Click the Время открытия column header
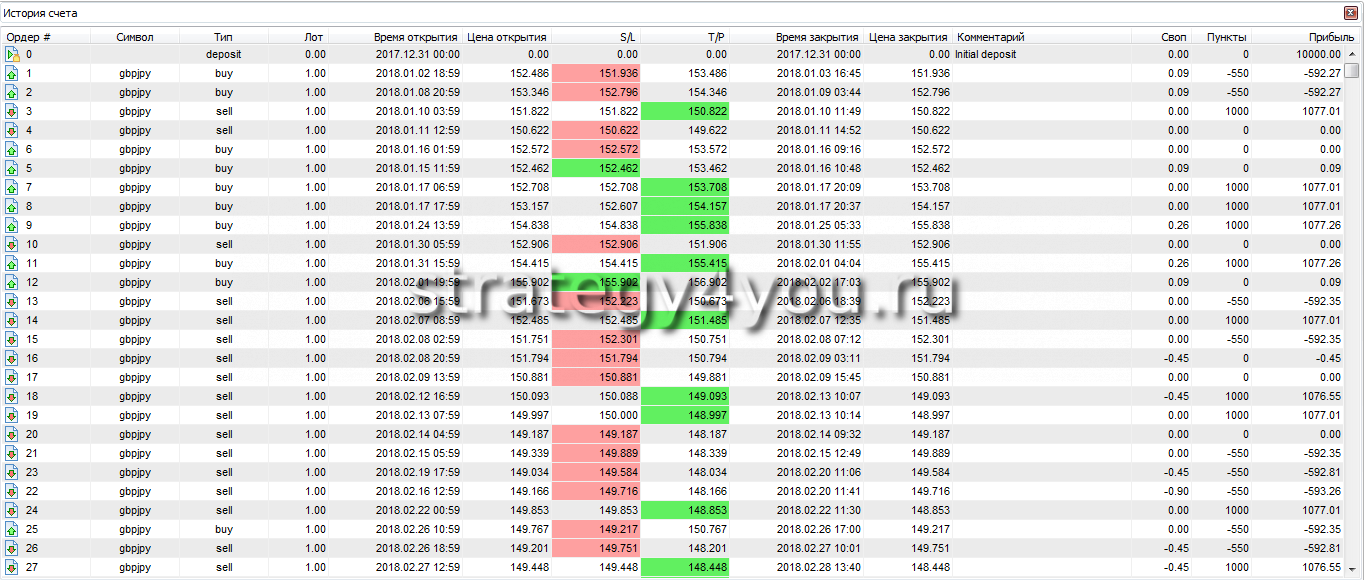1364x580 pixels. click(x=416, y=37)
